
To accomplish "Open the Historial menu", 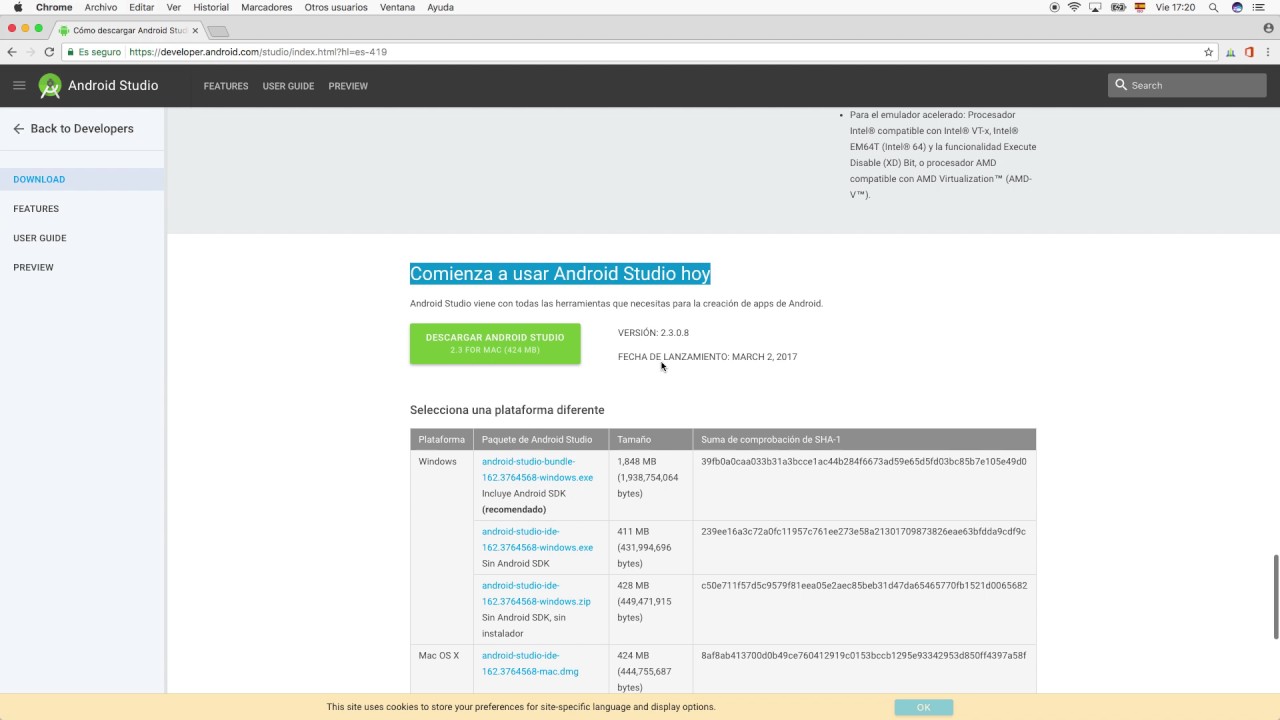I will [211, 7].
